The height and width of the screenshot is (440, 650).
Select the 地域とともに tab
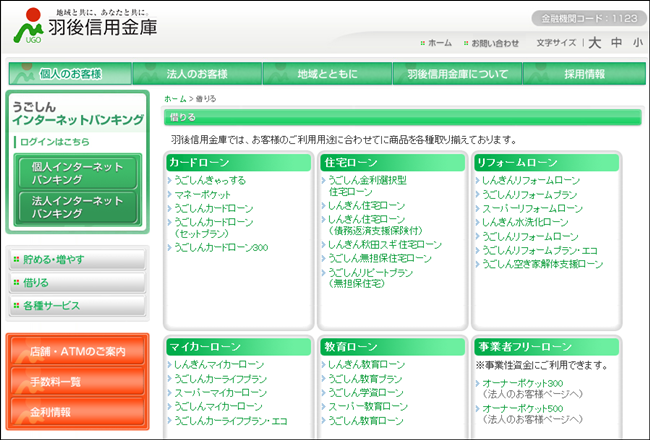[x=327, y=74]
